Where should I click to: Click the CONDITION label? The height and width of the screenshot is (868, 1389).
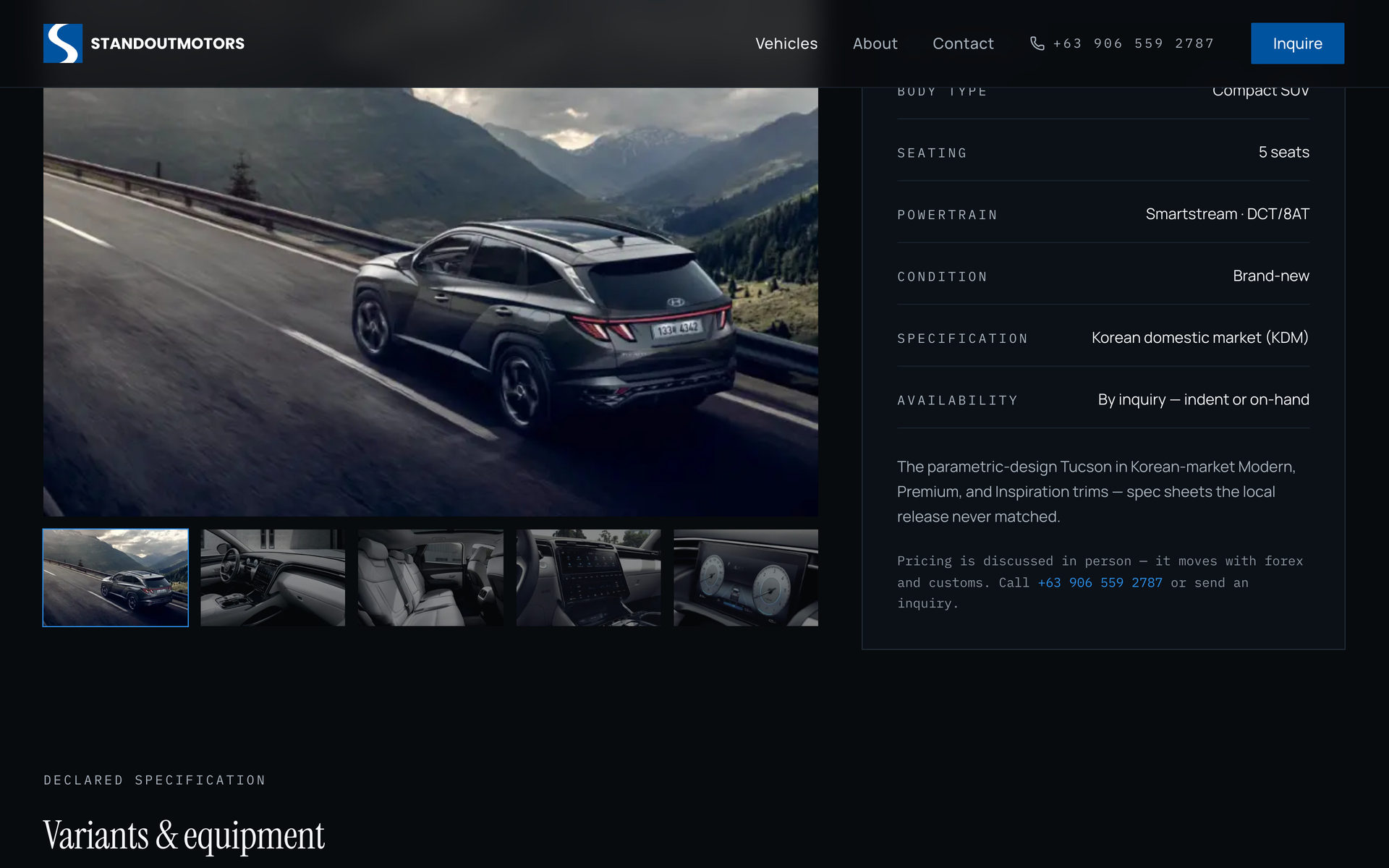tap(942, 277)
